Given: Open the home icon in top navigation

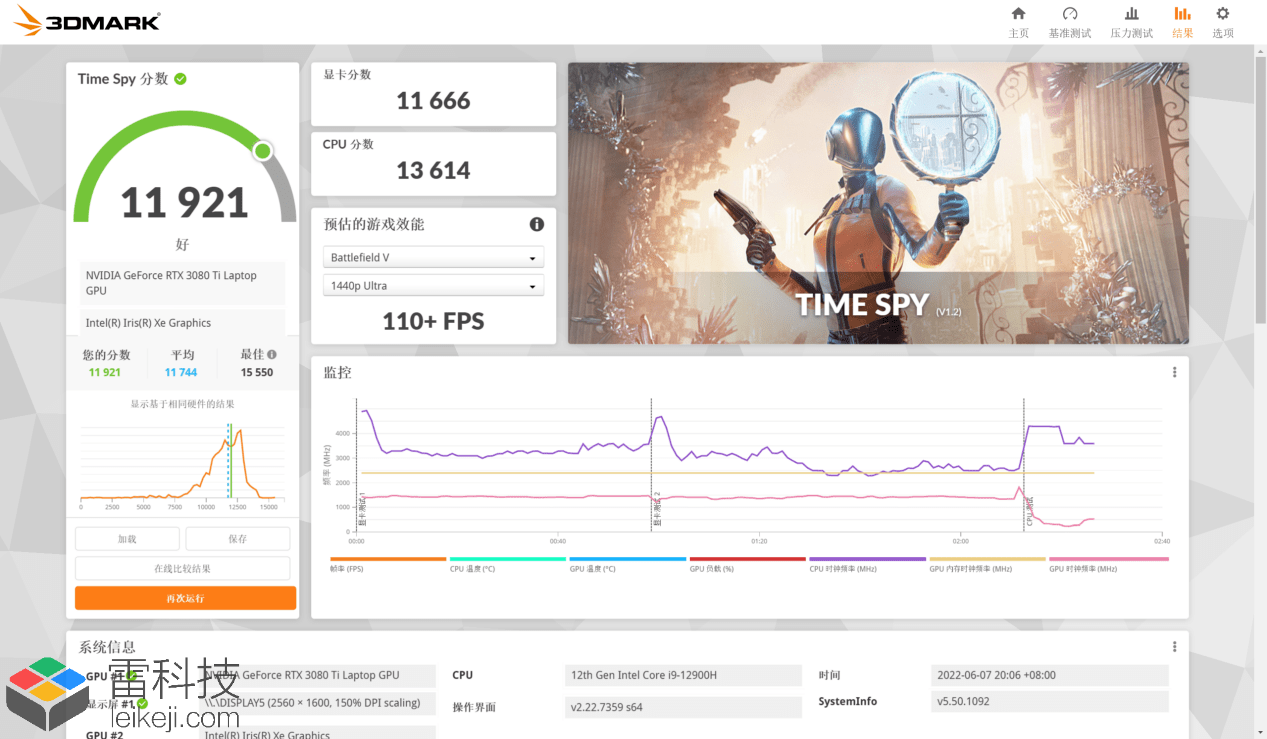Looking at the screenshot, I should point(1018,14).
